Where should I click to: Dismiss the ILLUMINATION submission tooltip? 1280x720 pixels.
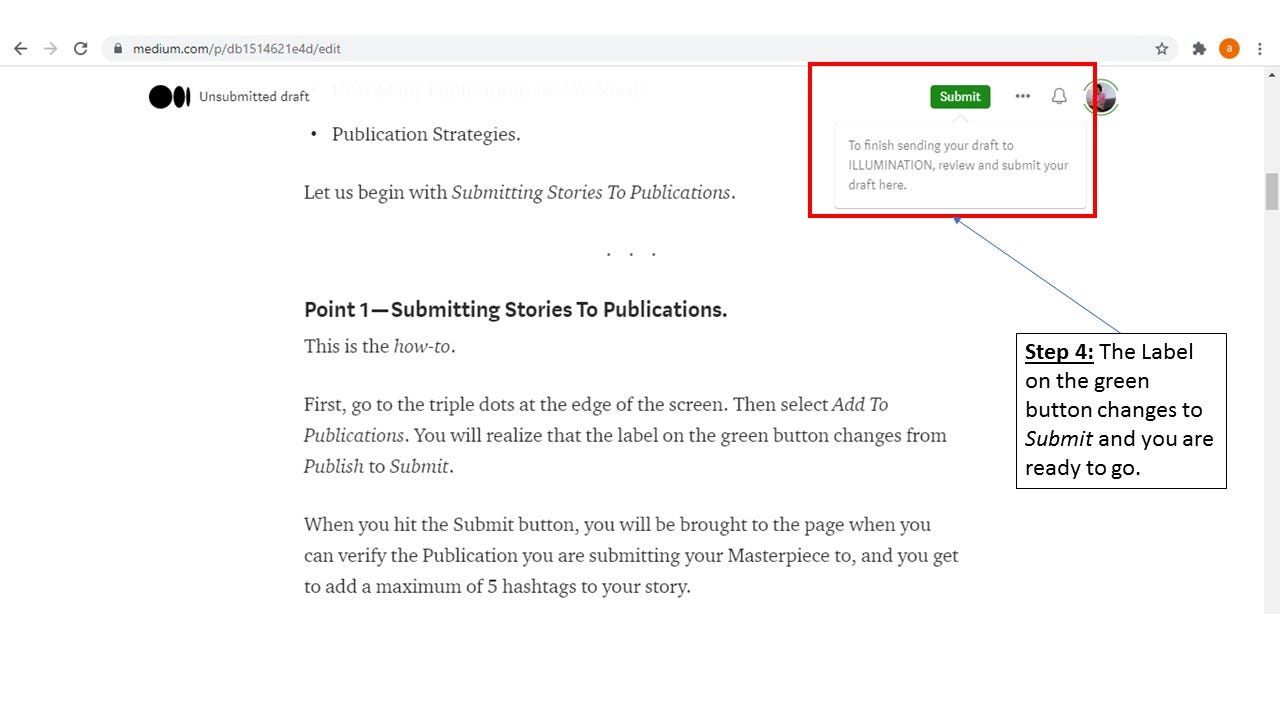click(x=960, y=165)
